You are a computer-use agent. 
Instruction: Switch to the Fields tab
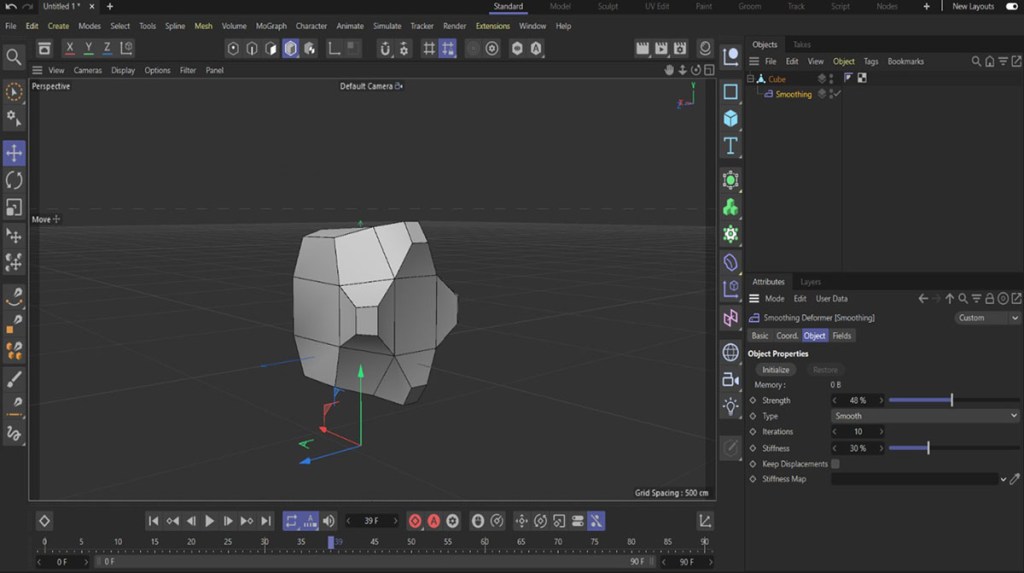tap(842, 336)
